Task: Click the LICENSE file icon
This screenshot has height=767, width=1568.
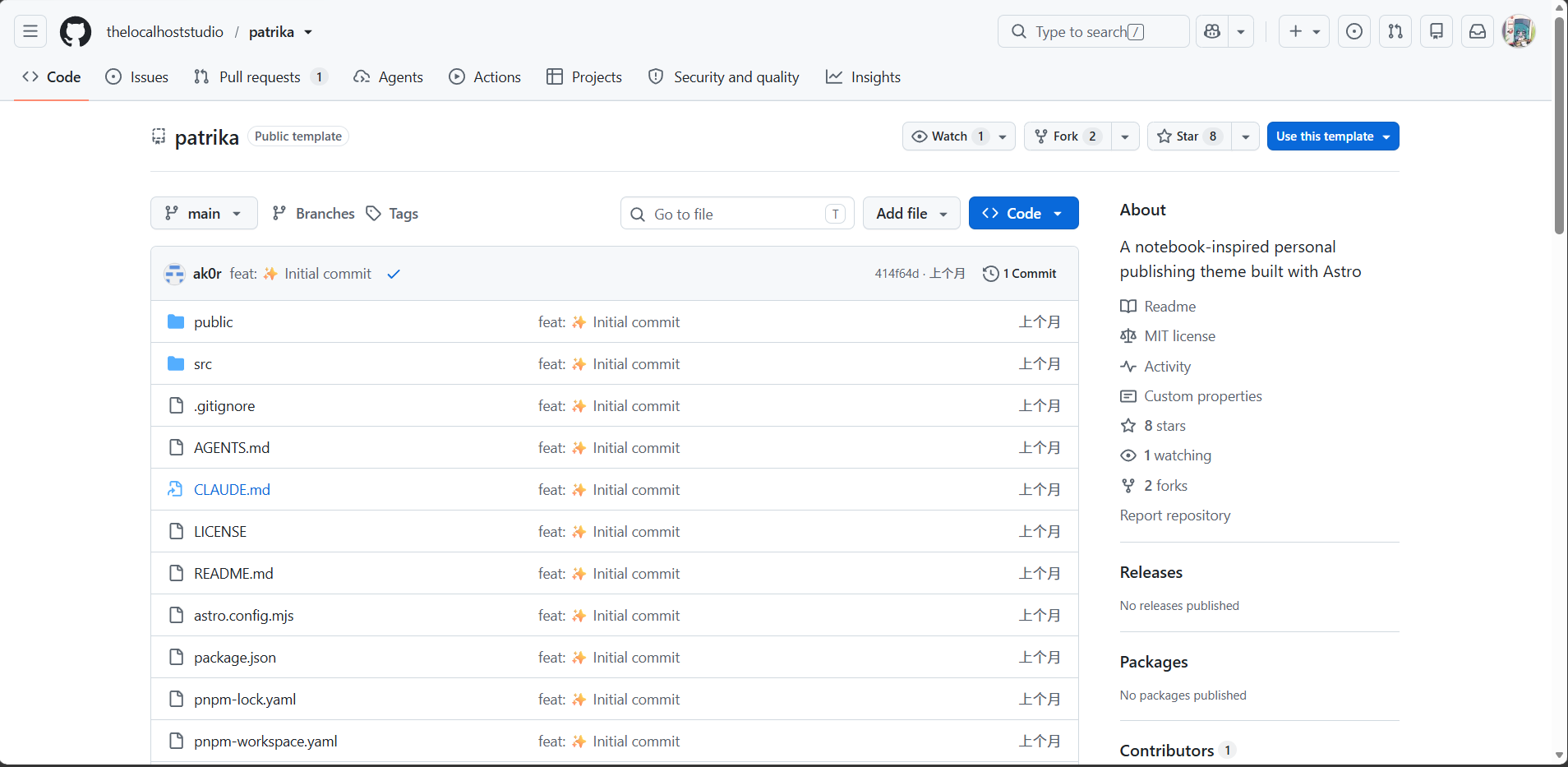Action: tap(176, 531)
